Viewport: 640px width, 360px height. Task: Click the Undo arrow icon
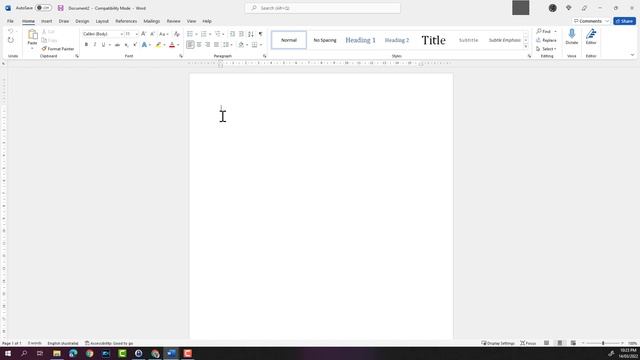point(11,31)
